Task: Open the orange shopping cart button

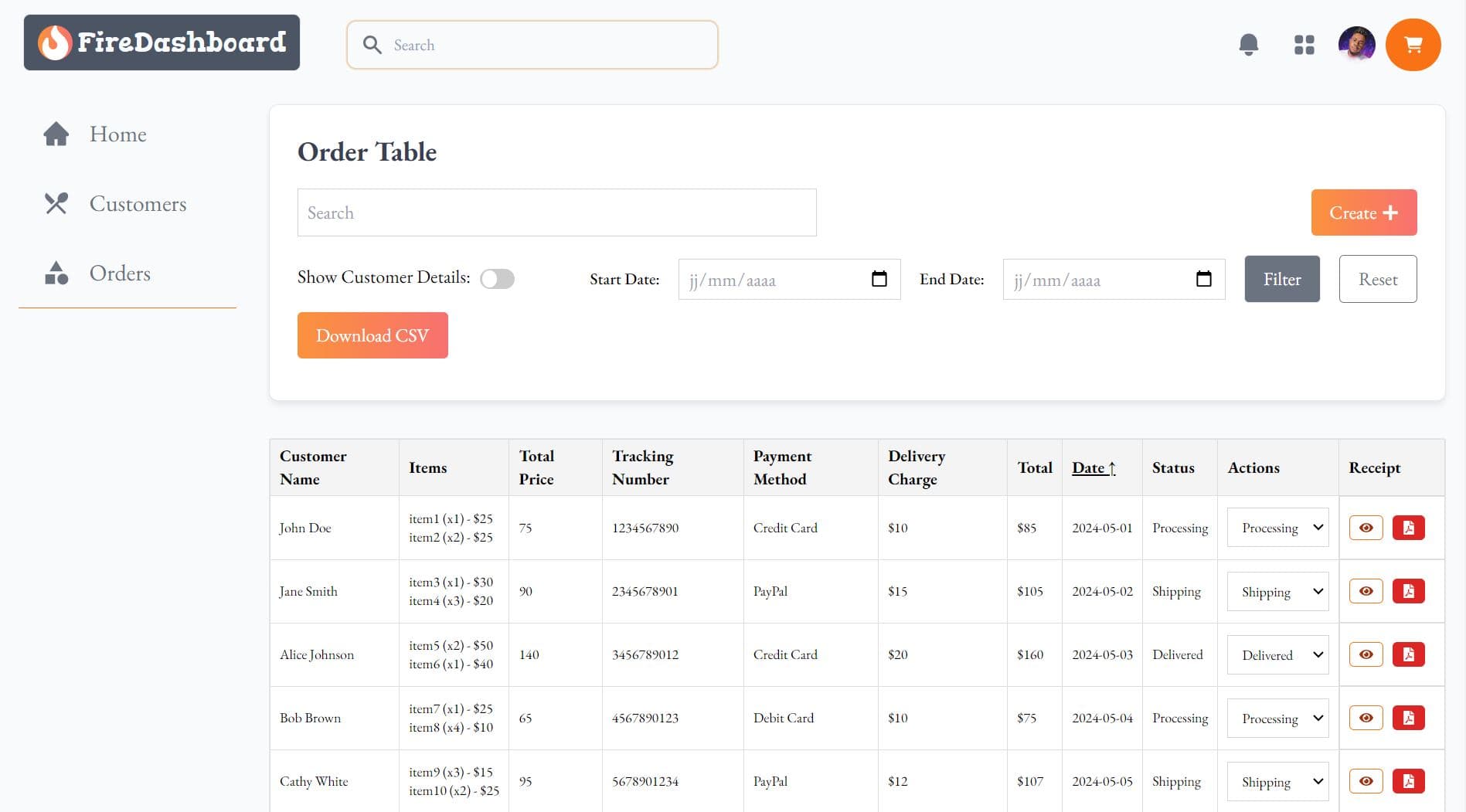Action: click(1413, 45)
